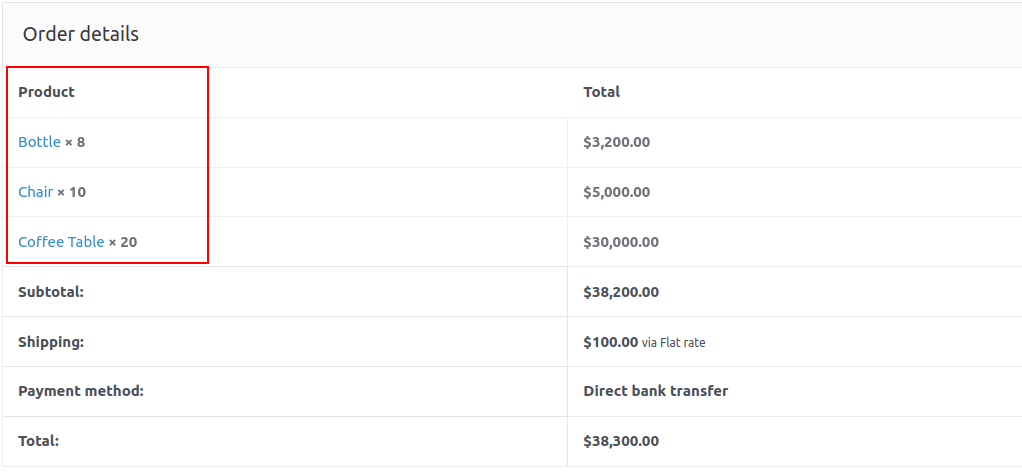
Task: Select the $30,000.00 Coffee Table total
Action: 620,242
